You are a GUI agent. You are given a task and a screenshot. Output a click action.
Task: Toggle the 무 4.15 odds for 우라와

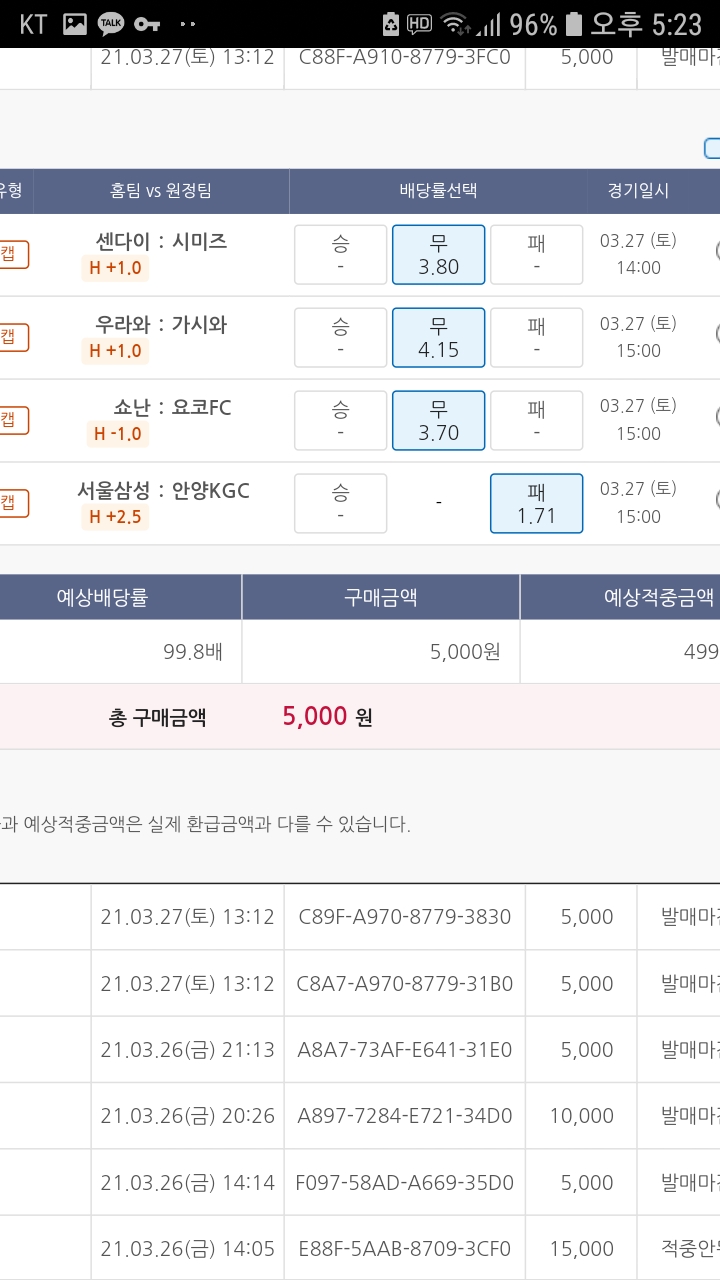[438, 337]
